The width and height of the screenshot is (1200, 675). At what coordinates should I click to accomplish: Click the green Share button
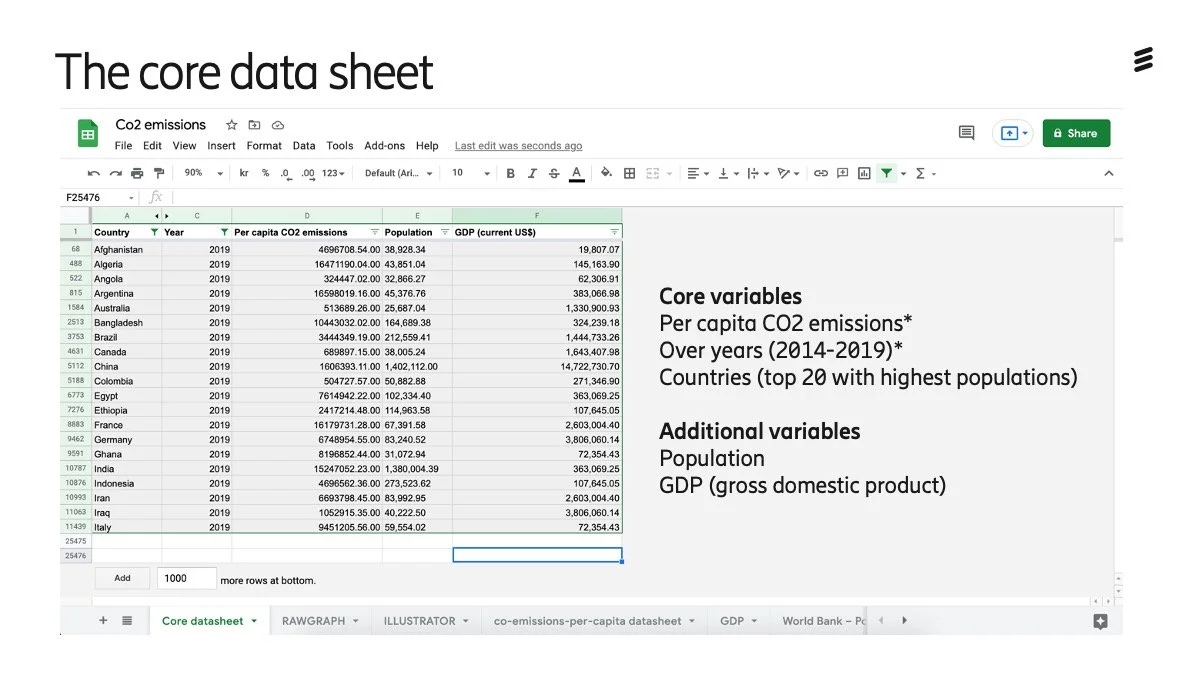1076,133
